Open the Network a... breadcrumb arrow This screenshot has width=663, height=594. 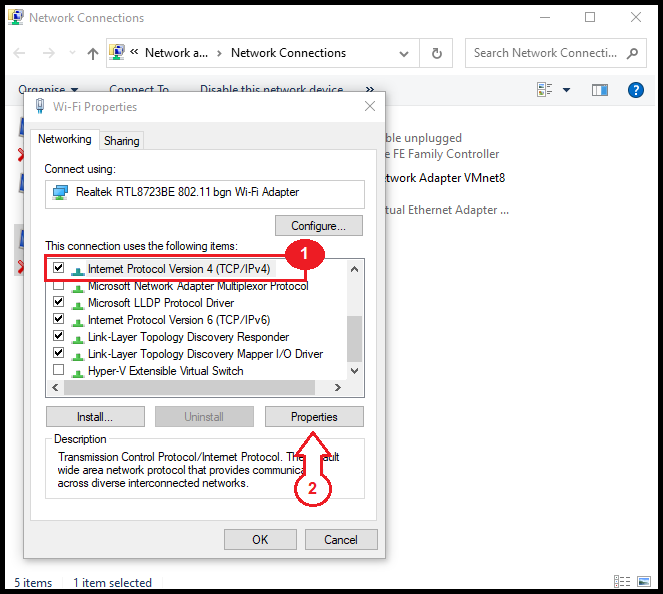pos(219,53)
